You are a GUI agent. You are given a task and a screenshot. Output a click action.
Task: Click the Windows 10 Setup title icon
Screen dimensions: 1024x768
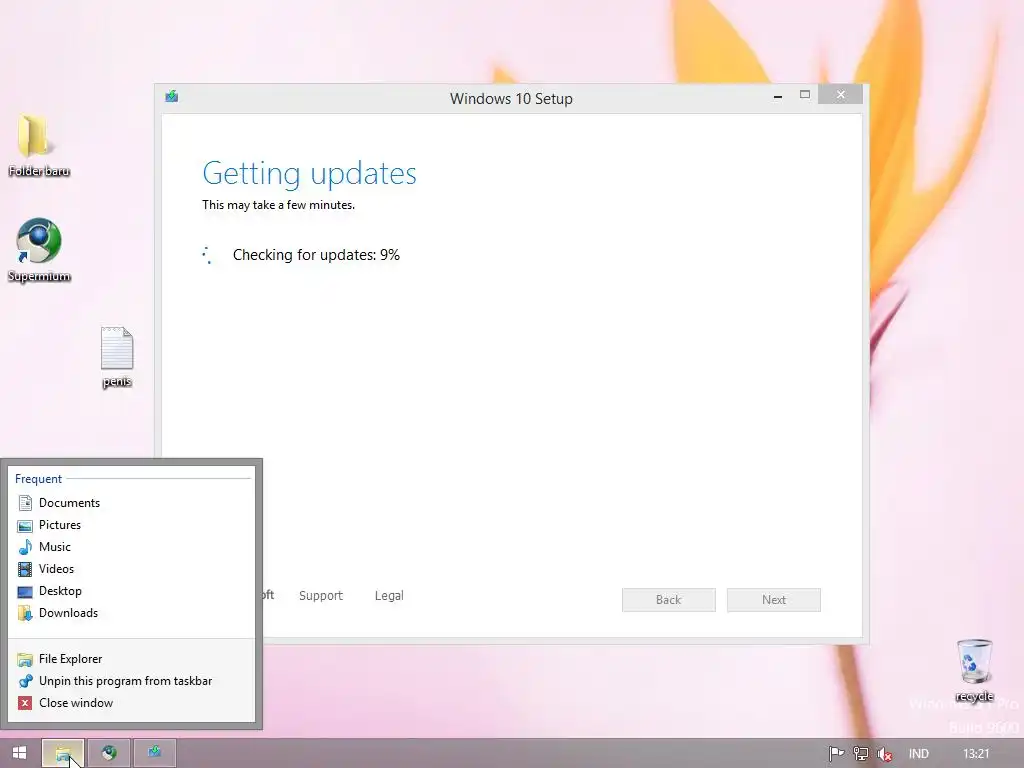(172, 97)
